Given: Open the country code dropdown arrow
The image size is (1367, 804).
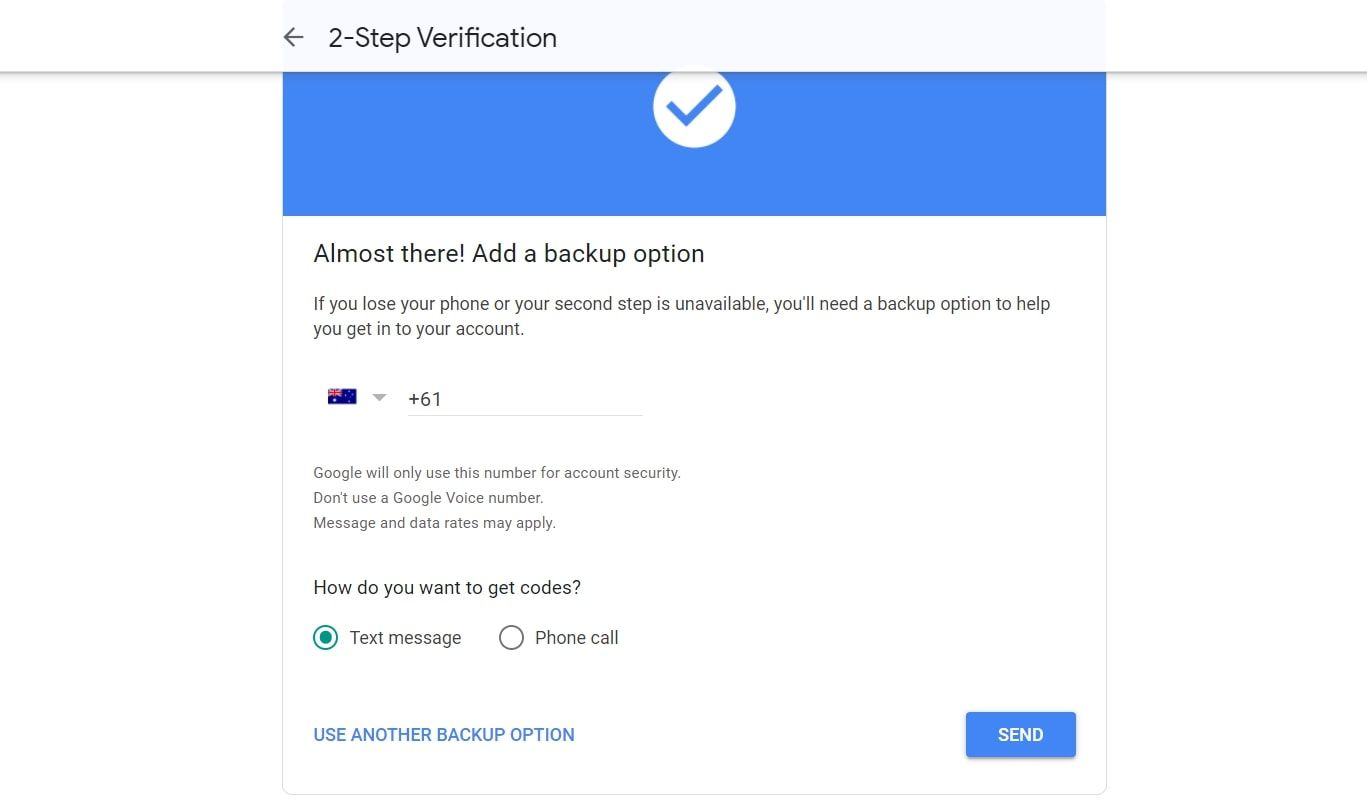Looking at the screenshot, I should click(379, 398).
